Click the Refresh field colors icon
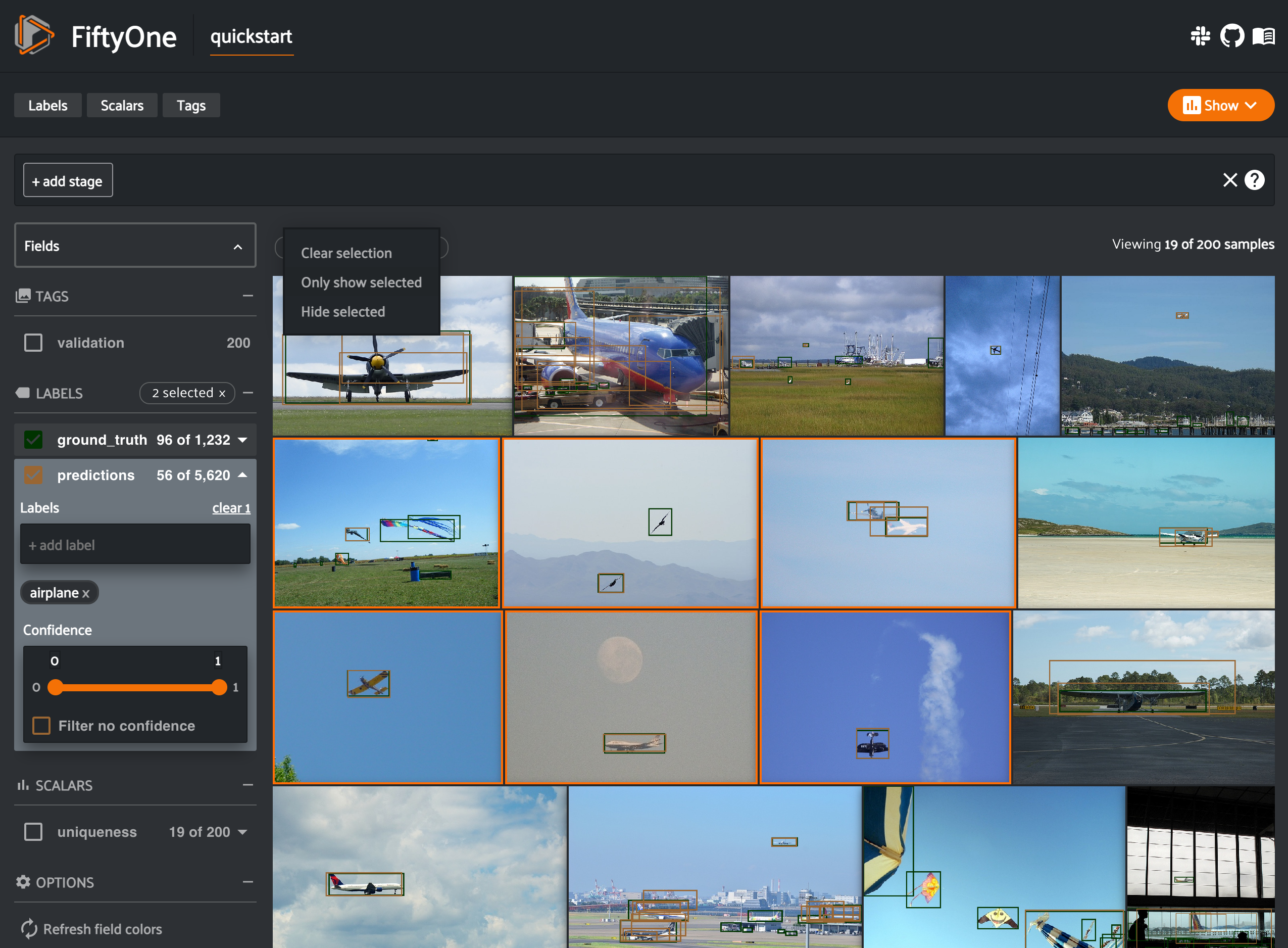The image size is (1288, 948). point(29,928)
